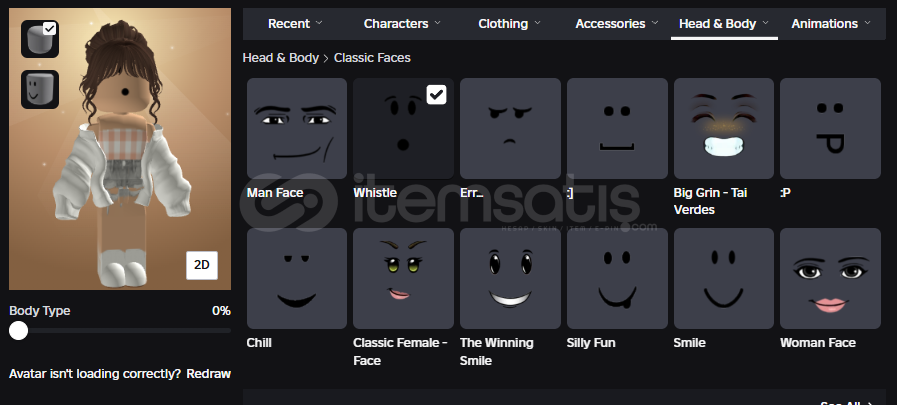Open the Man Face name link
Viewport: 897px width, 405px height.
pos(275,193)
